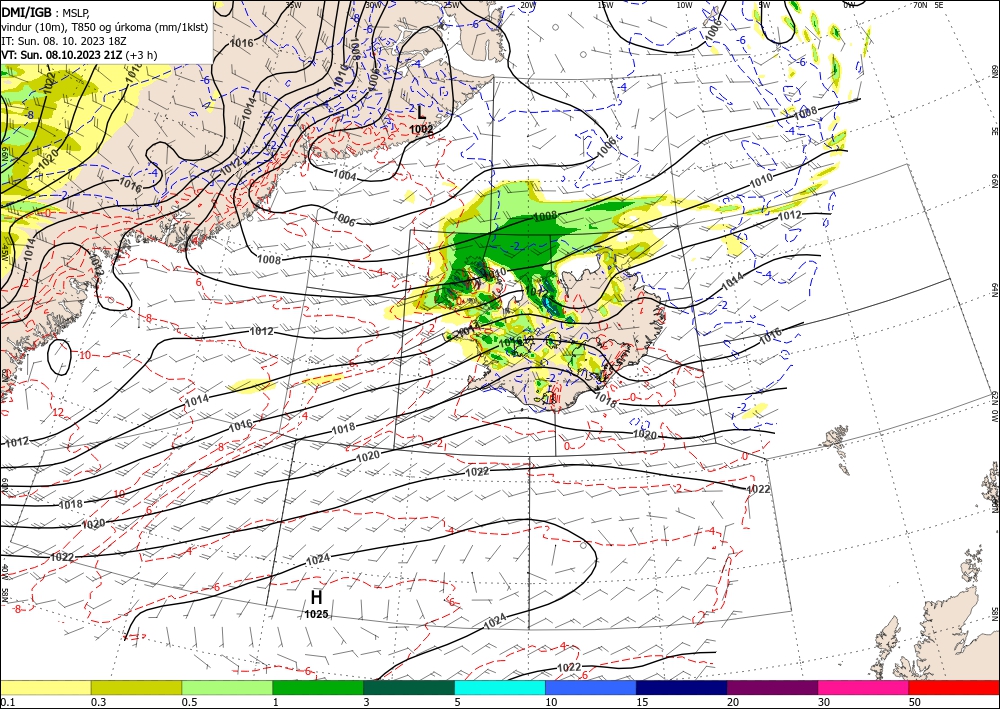Image resolution: width=1000 pixels, height=709 pixels.
Task: Click the red 50+ legend swatch
Action: pos(954,687)
